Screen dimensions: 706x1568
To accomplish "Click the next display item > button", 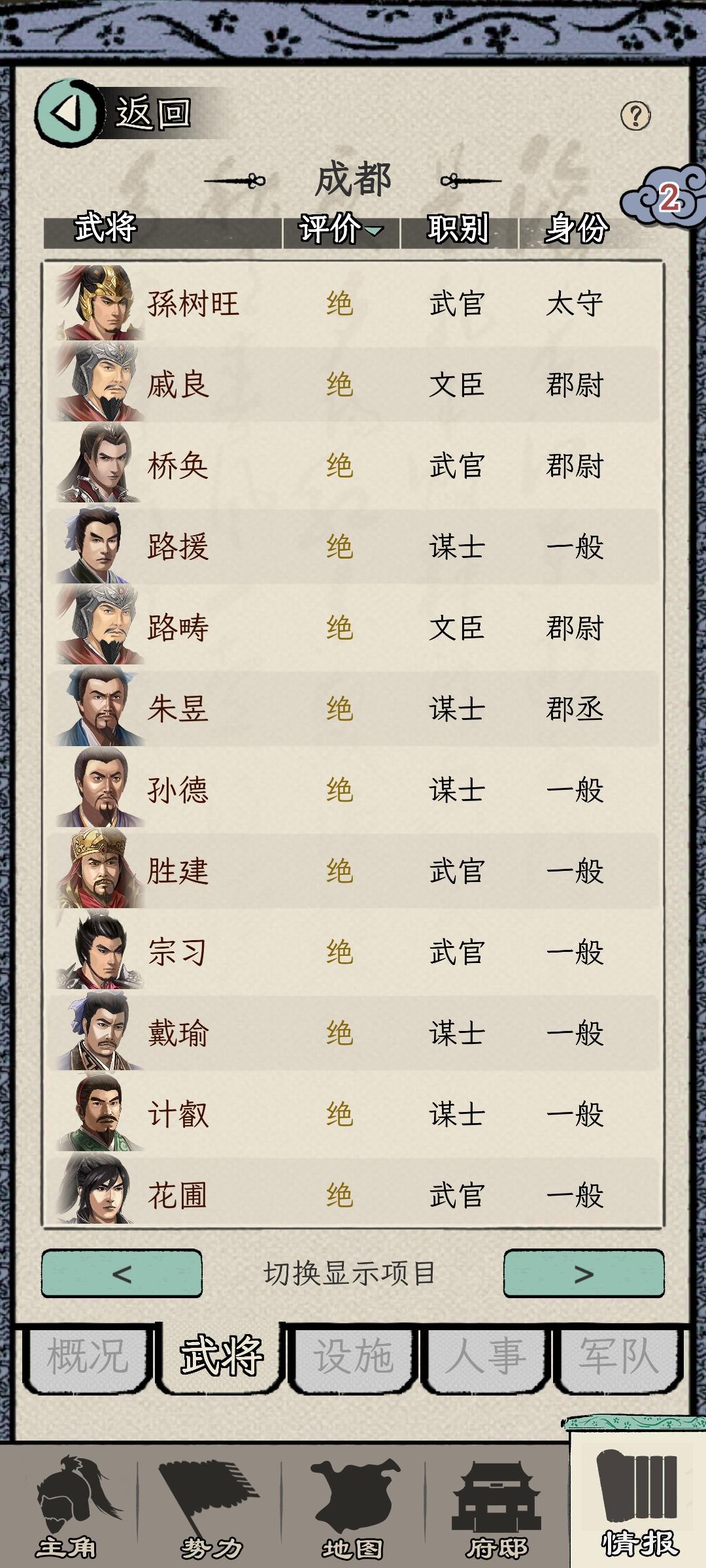I will click(584, 1273).
